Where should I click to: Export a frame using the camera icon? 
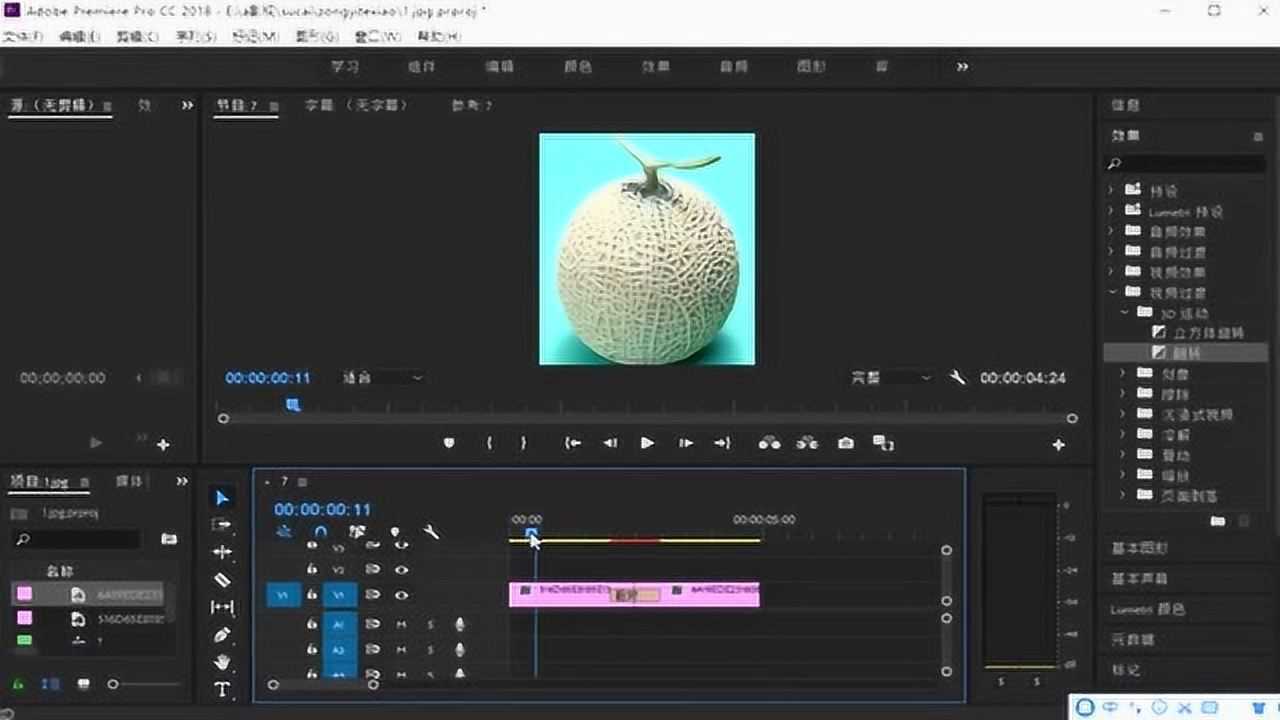tap(845, 442)
